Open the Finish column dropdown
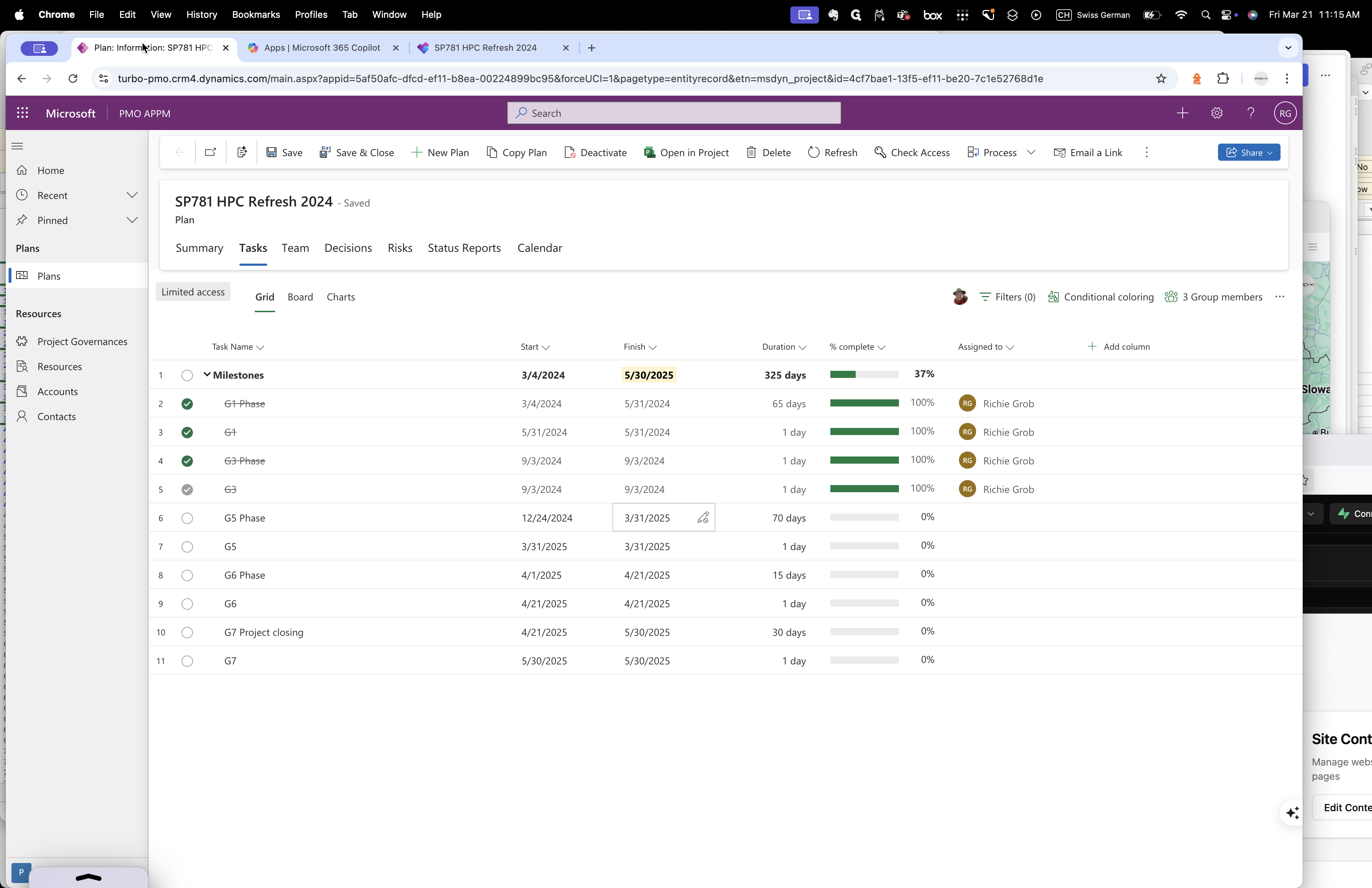This screenshot has height=888, width=1372. (652, 347)
